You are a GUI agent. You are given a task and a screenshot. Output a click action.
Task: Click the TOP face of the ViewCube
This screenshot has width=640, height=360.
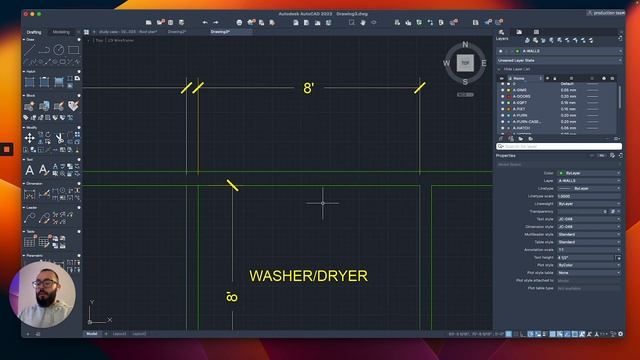[x=465, y=63]
